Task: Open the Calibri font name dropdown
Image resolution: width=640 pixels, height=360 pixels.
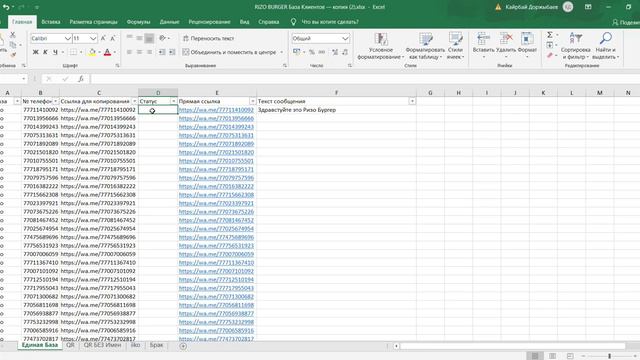Action: point(68,38)
